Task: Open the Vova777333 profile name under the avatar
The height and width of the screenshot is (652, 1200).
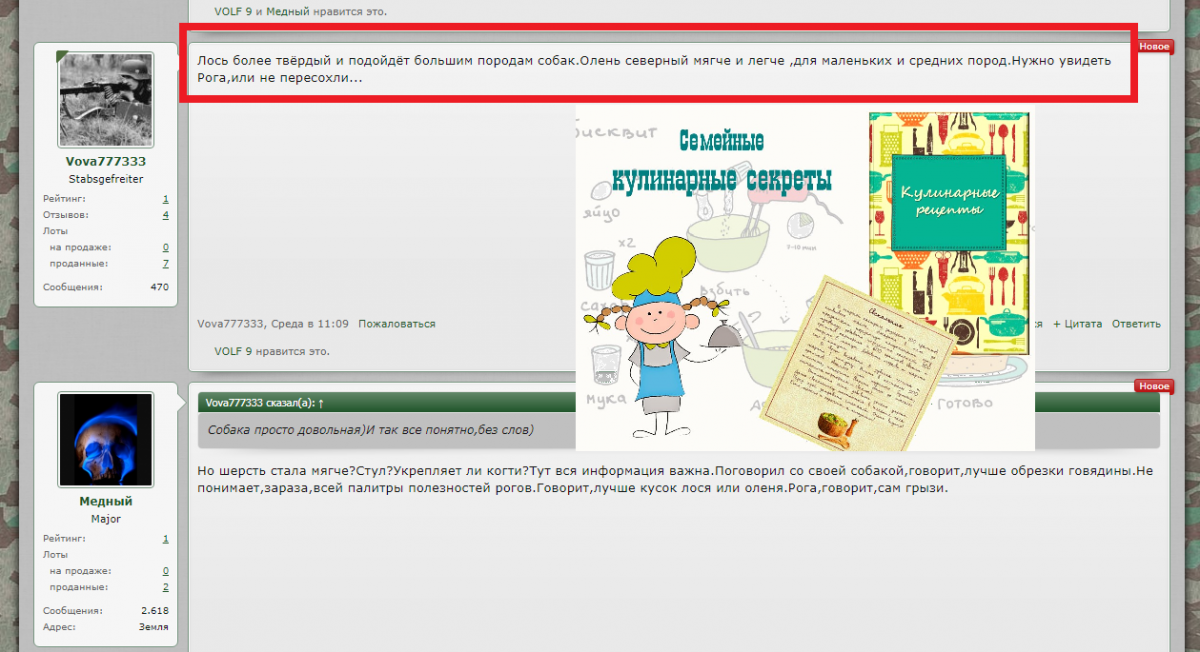Action: pyautogui.click(x=106, y=162)
